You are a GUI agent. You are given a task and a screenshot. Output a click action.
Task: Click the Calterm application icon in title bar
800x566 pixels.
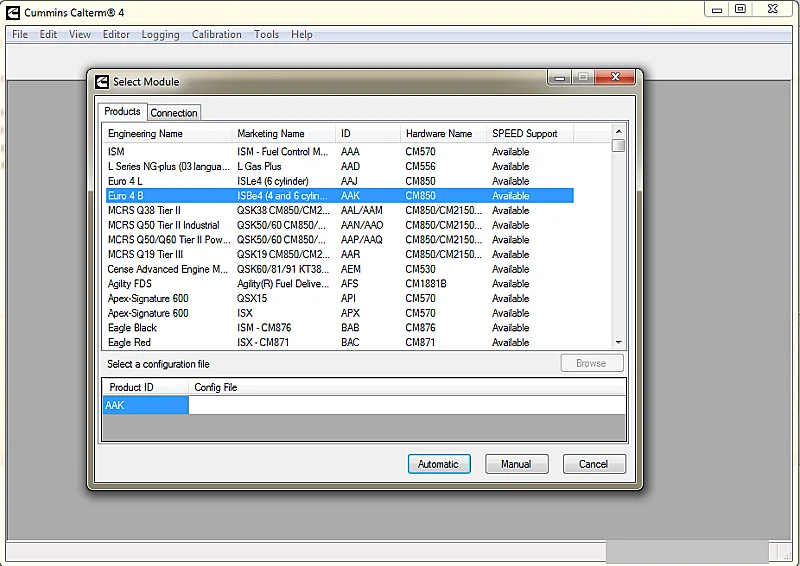coord(13,13)
